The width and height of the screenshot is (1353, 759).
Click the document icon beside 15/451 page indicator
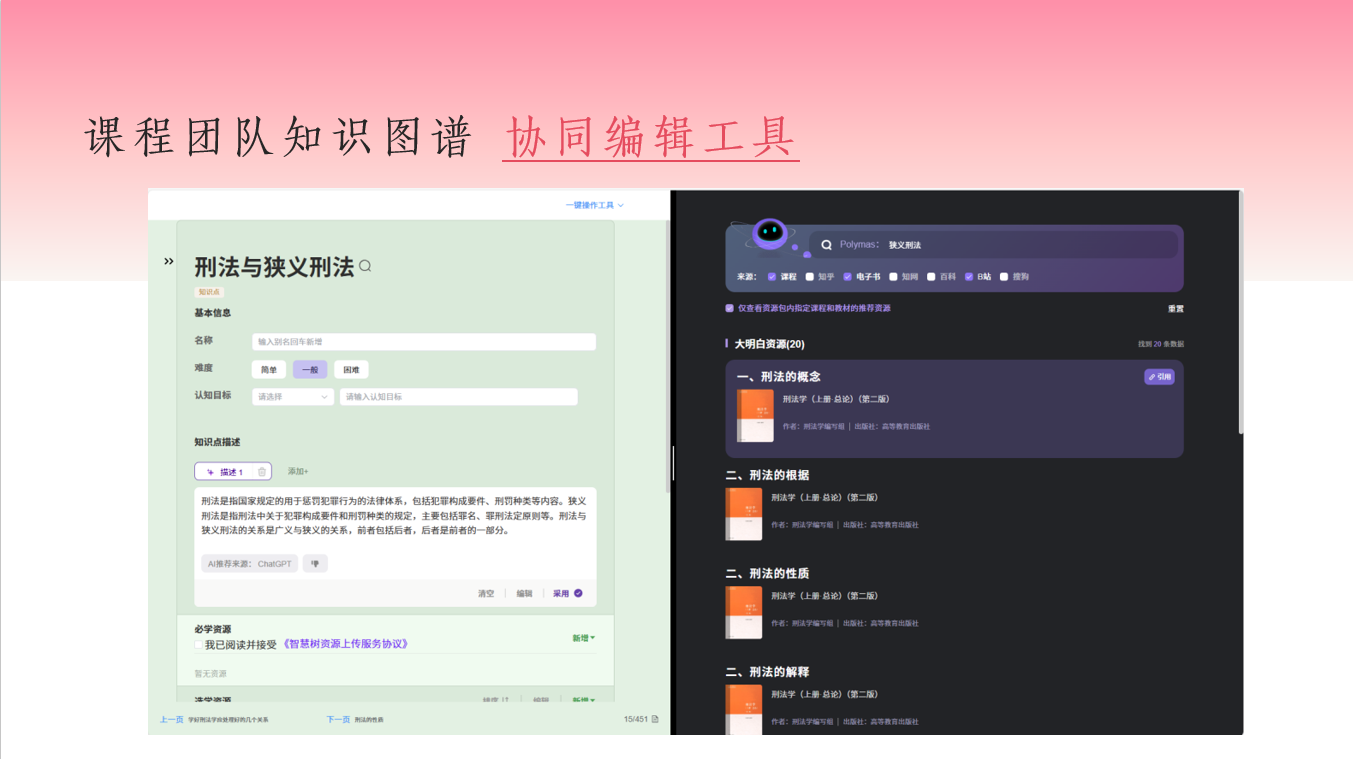pyautogui.click(x=655, y=719)
